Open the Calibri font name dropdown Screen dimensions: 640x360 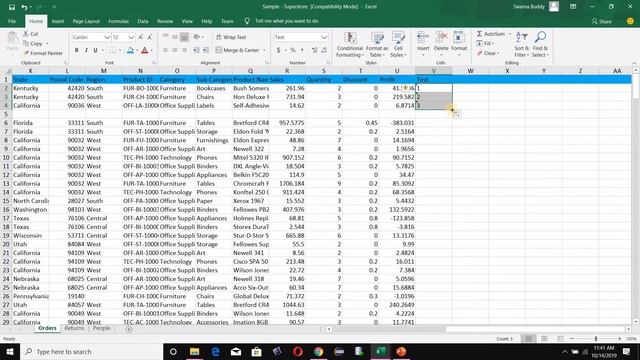[107, 37]
